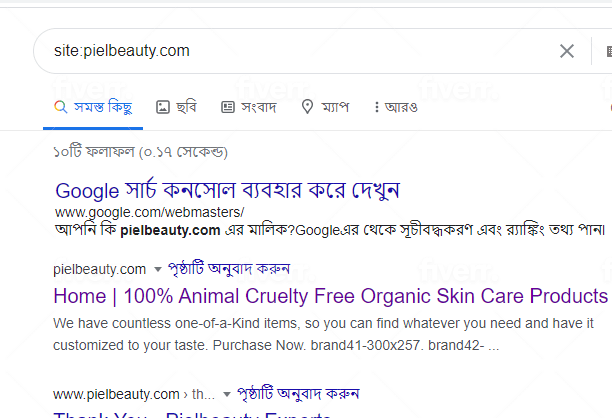Clear the search box with X icon
Screen dimensions: 612x418
pyautogui.click(x=567, y=51)
